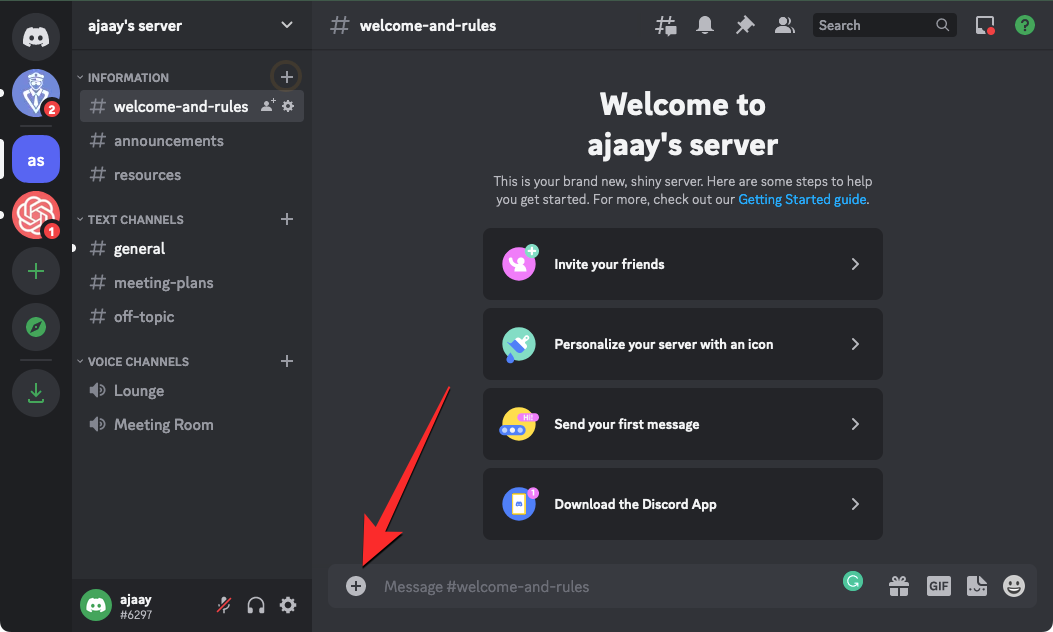
Task: Click the Invite your friends button
Action: (682, 264)
